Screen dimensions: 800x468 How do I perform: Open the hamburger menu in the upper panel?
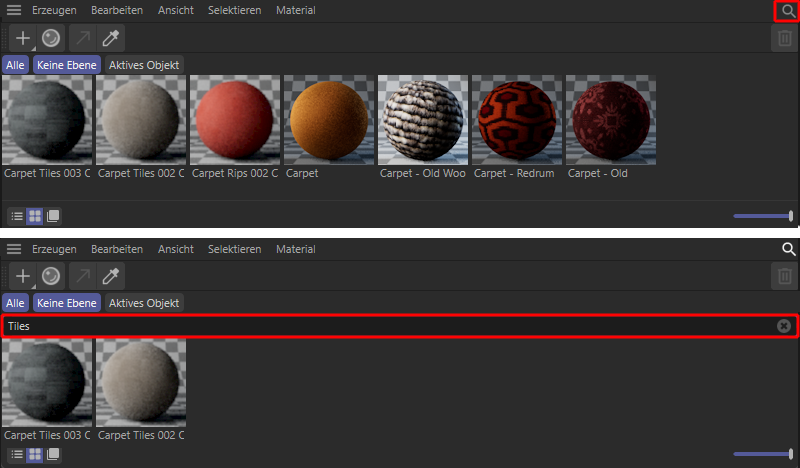tap(14, 11)
